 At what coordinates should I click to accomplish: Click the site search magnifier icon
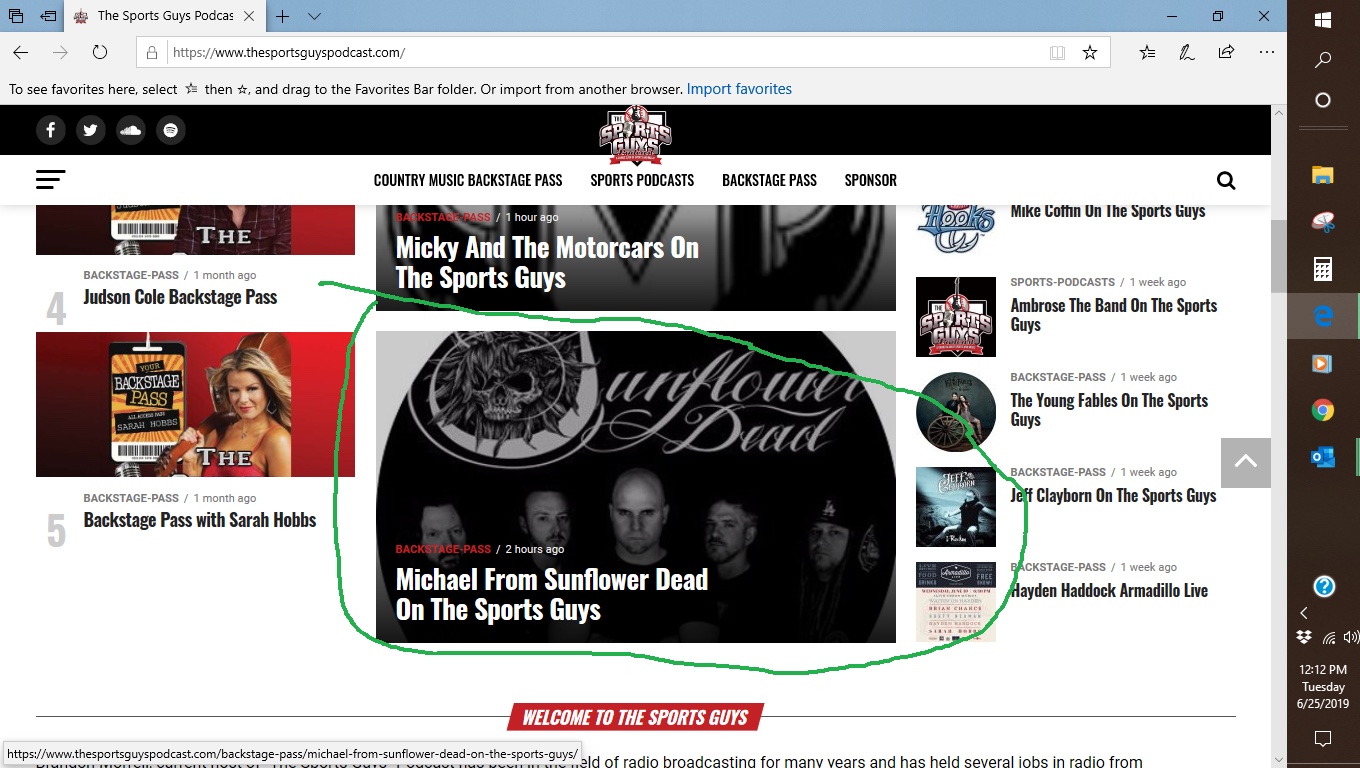(1226, 181)
